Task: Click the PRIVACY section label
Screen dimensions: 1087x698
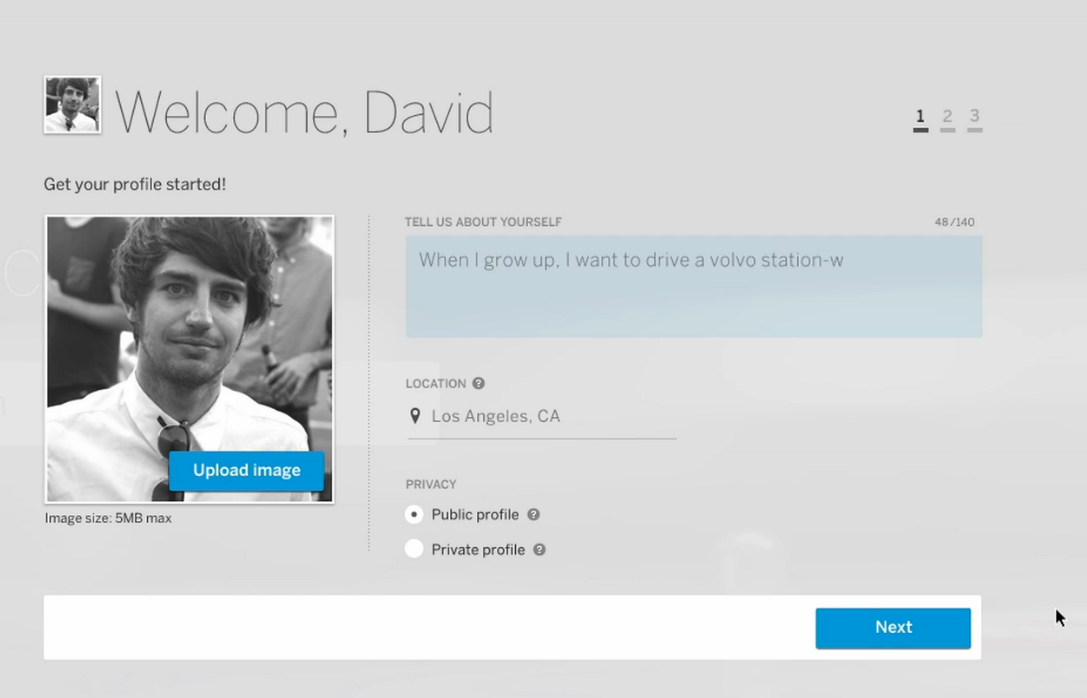Action: coord(431,485)
